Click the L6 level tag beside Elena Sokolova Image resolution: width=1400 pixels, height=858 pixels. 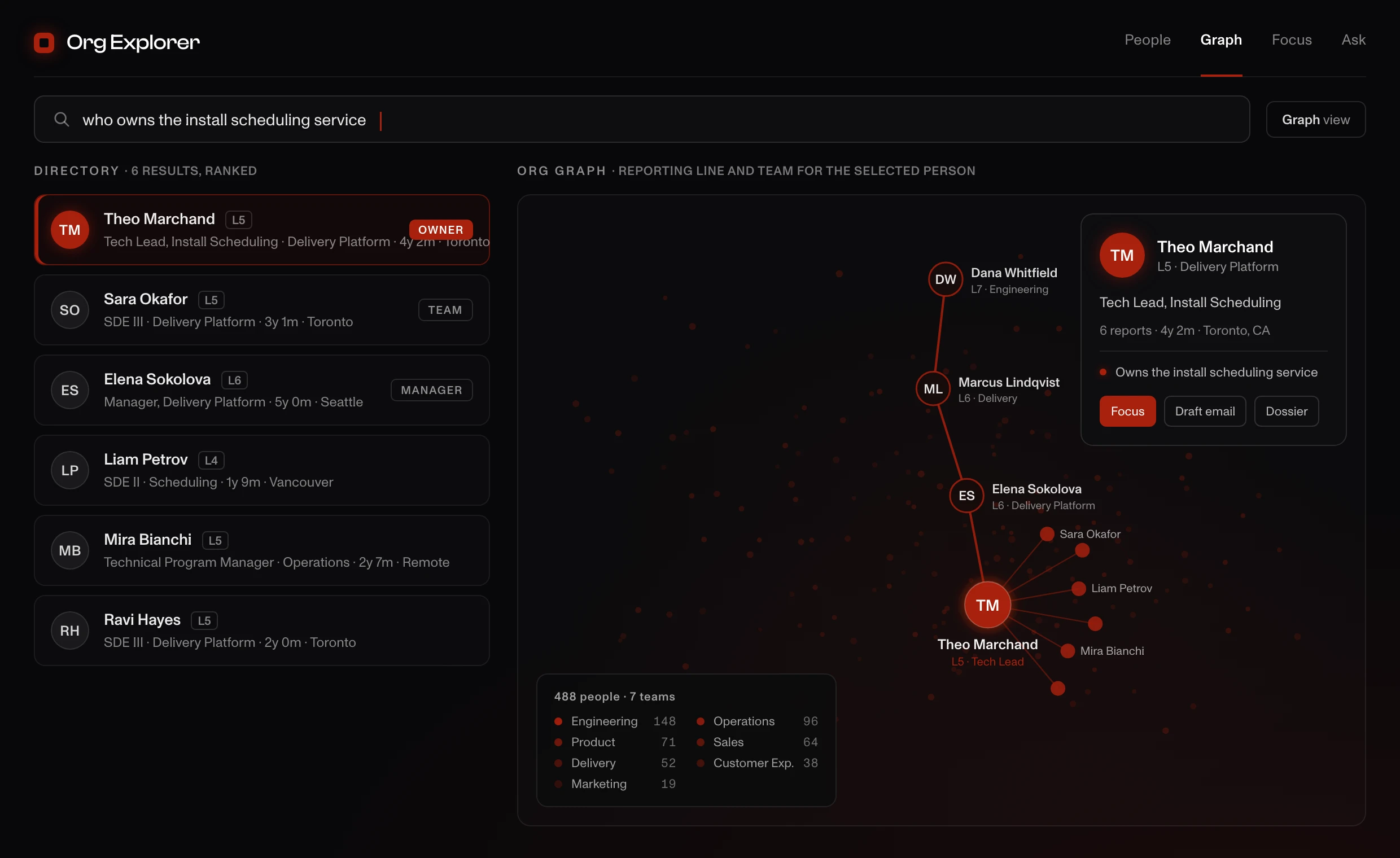[x=234, y=379]
